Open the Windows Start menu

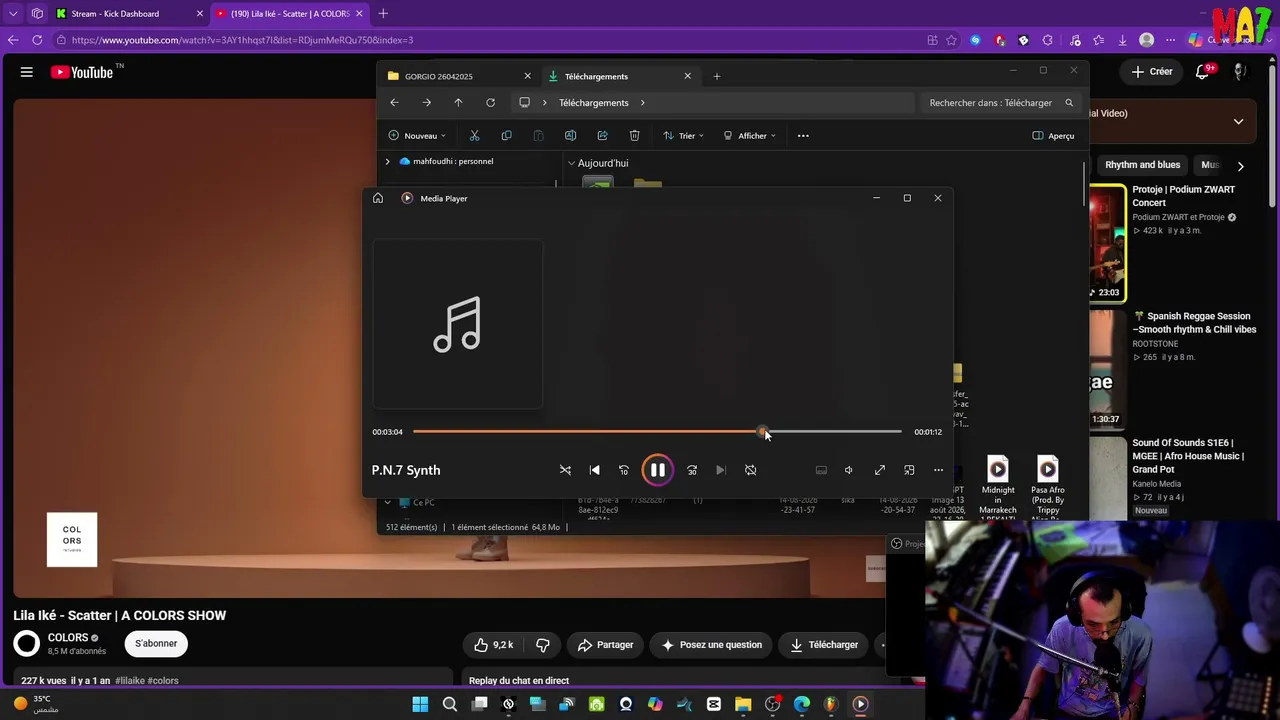coord(420,704)
